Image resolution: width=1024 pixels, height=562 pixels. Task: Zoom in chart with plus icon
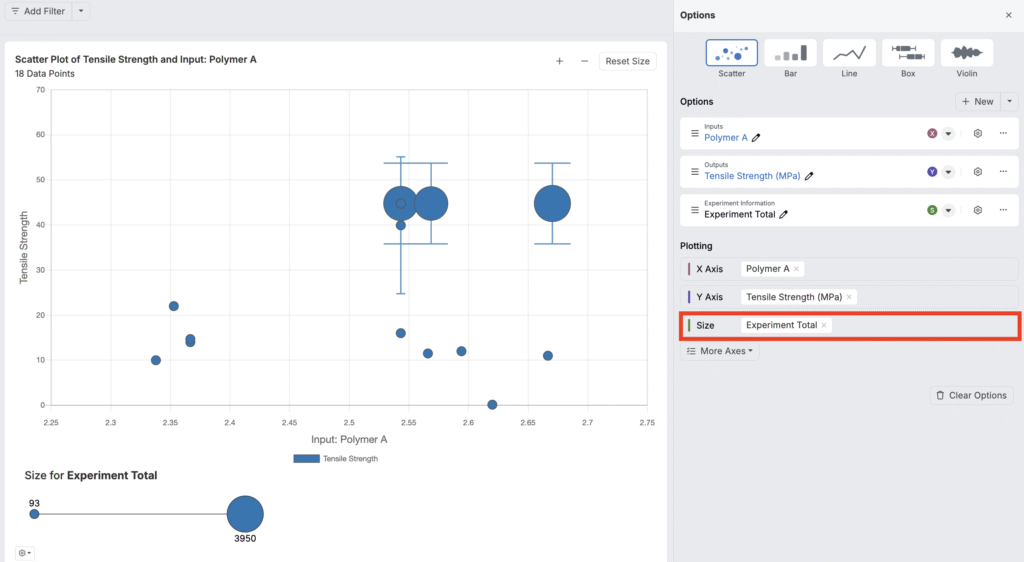click(559, 61)
